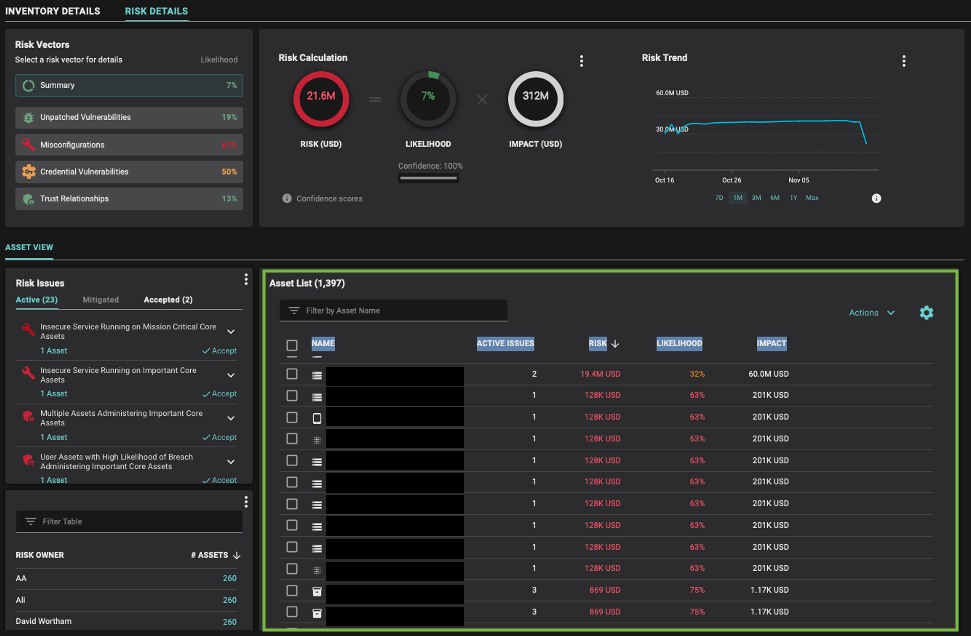Sort by IMPACT column header
Image resolution: width=971 pixels, height=636 pixels.
(771, 344)
